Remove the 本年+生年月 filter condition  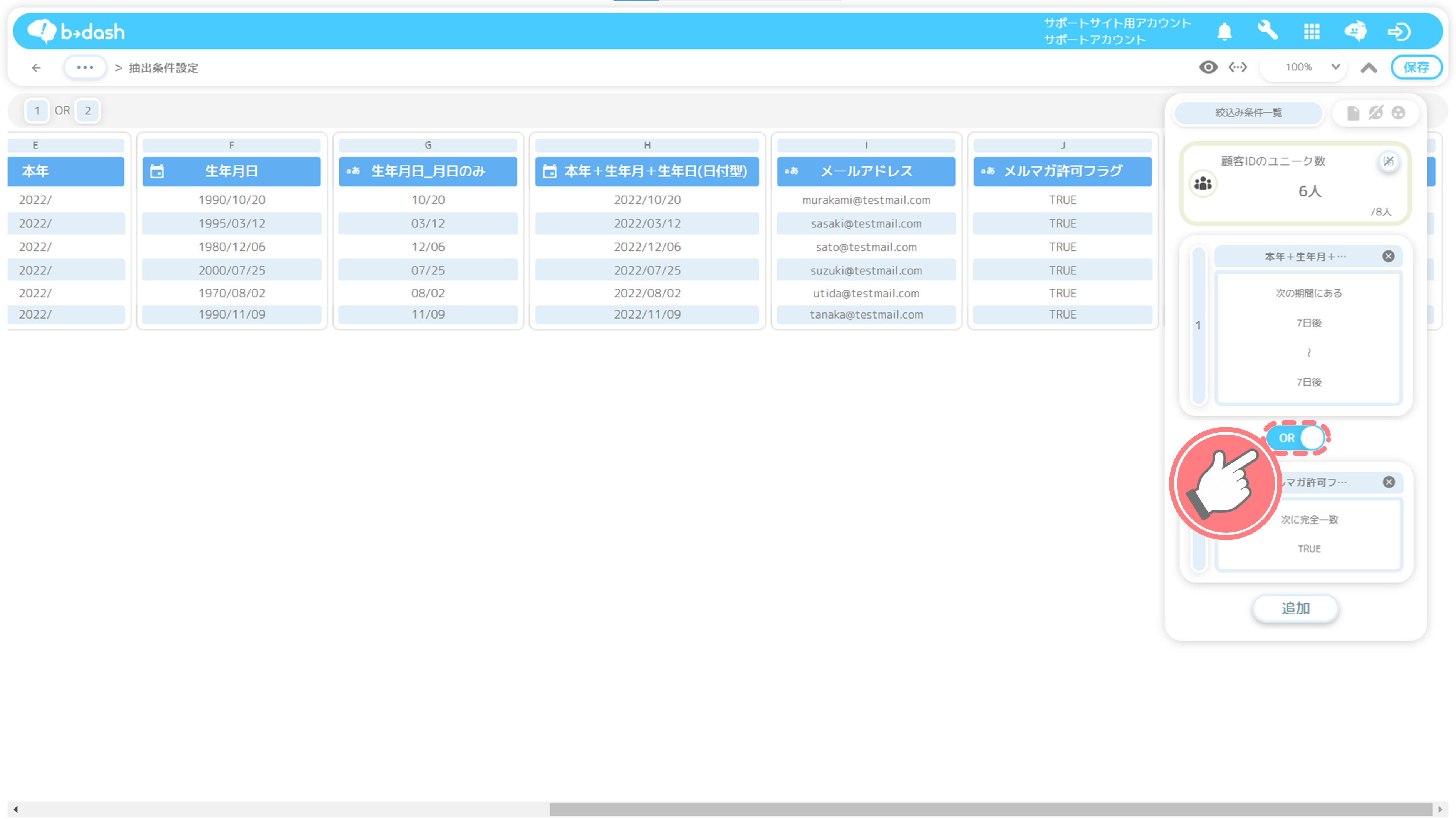[x=1388, y=257]
